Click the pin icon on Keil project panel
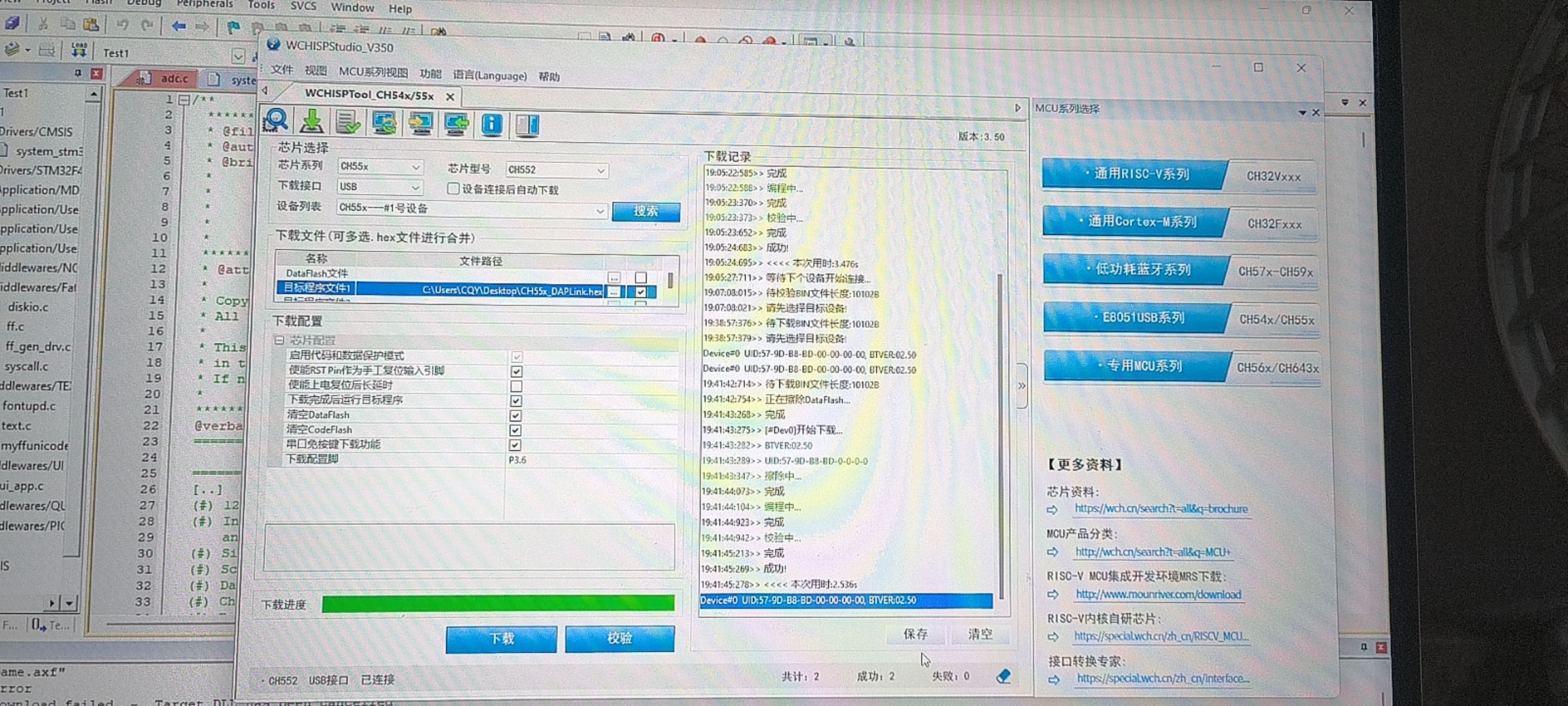Viewport: 1568px width, 706px height. [x=78, y=73]
